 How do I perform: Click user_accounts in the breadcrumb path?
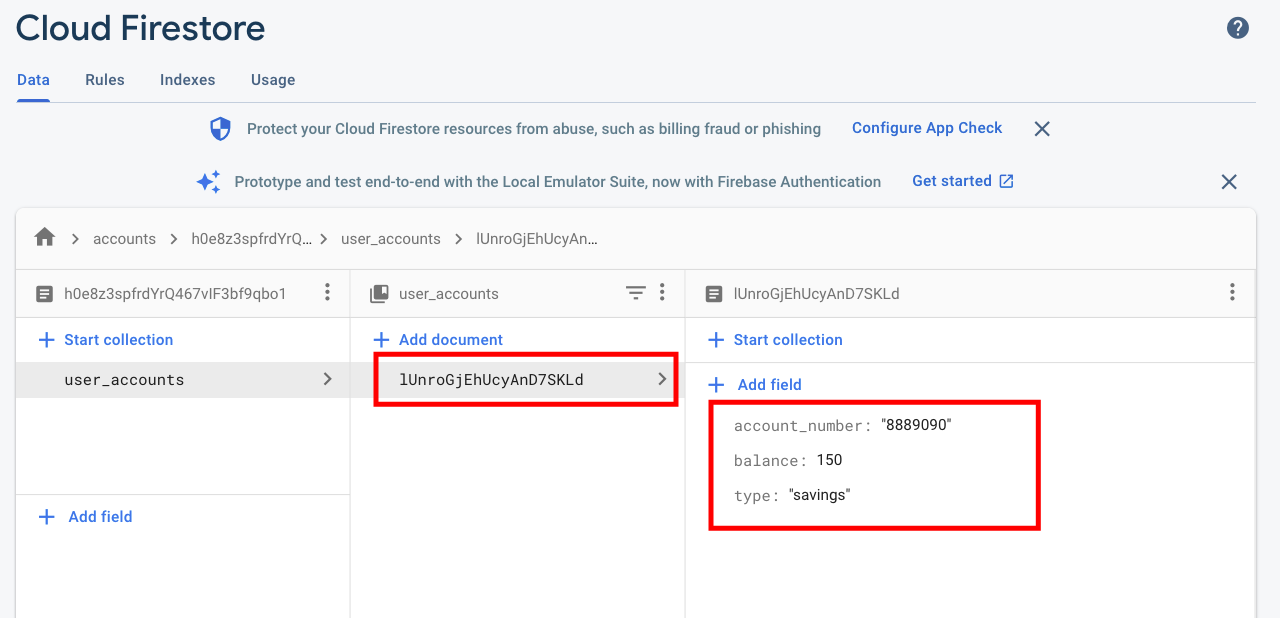tap(391, 239)
